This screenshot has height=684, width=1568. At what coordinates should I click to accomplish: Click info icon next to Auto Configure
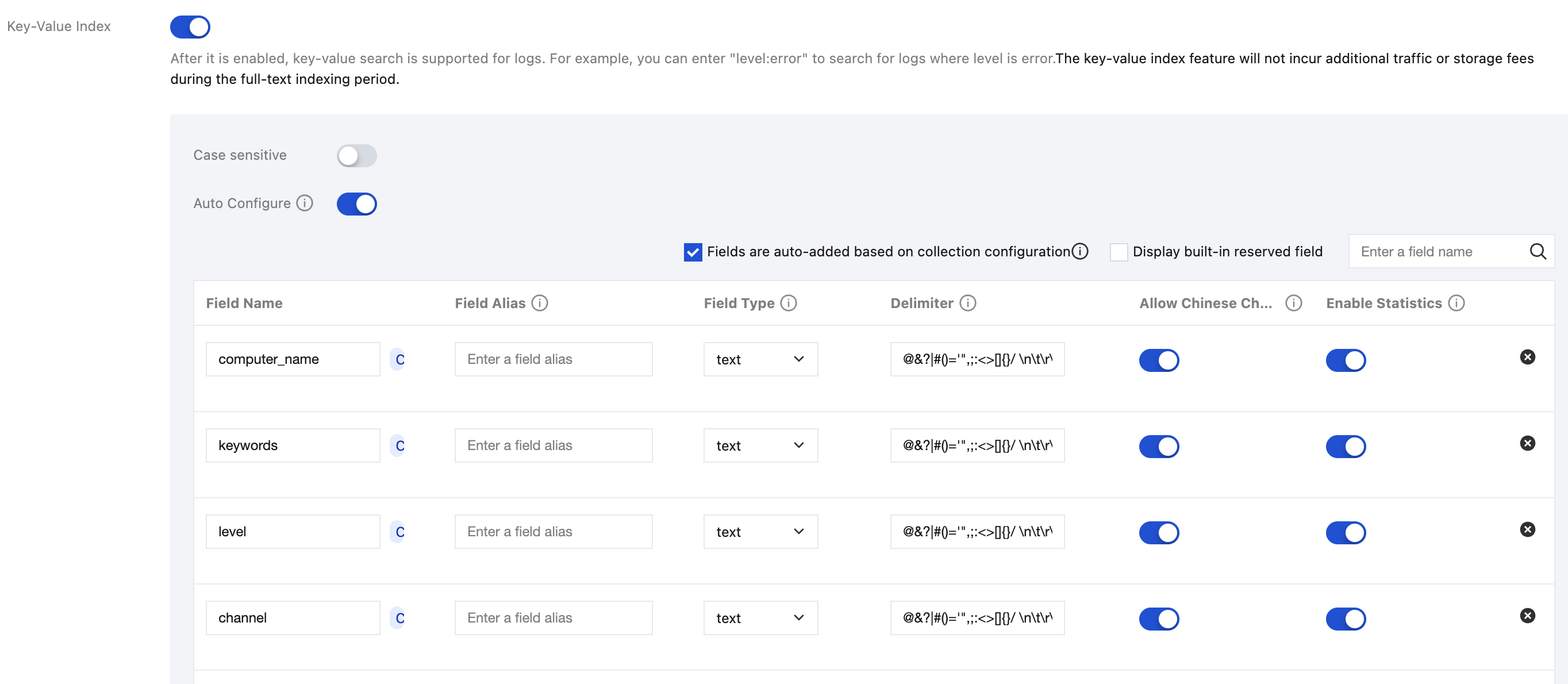pyautogui.click(x=305, y=203)
